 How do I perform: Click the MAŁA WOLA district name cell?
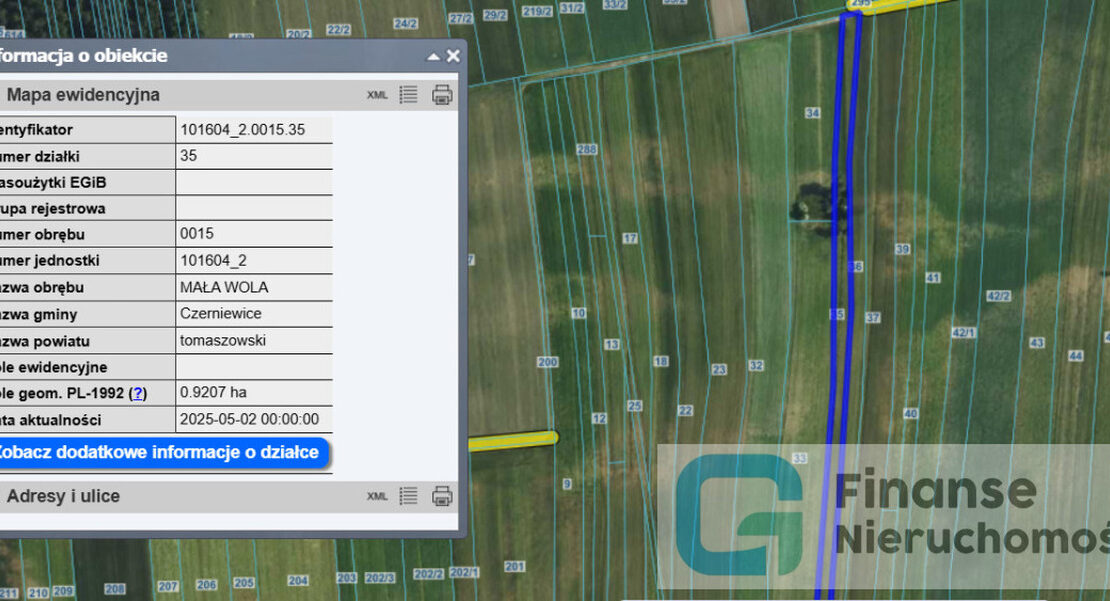224,288
